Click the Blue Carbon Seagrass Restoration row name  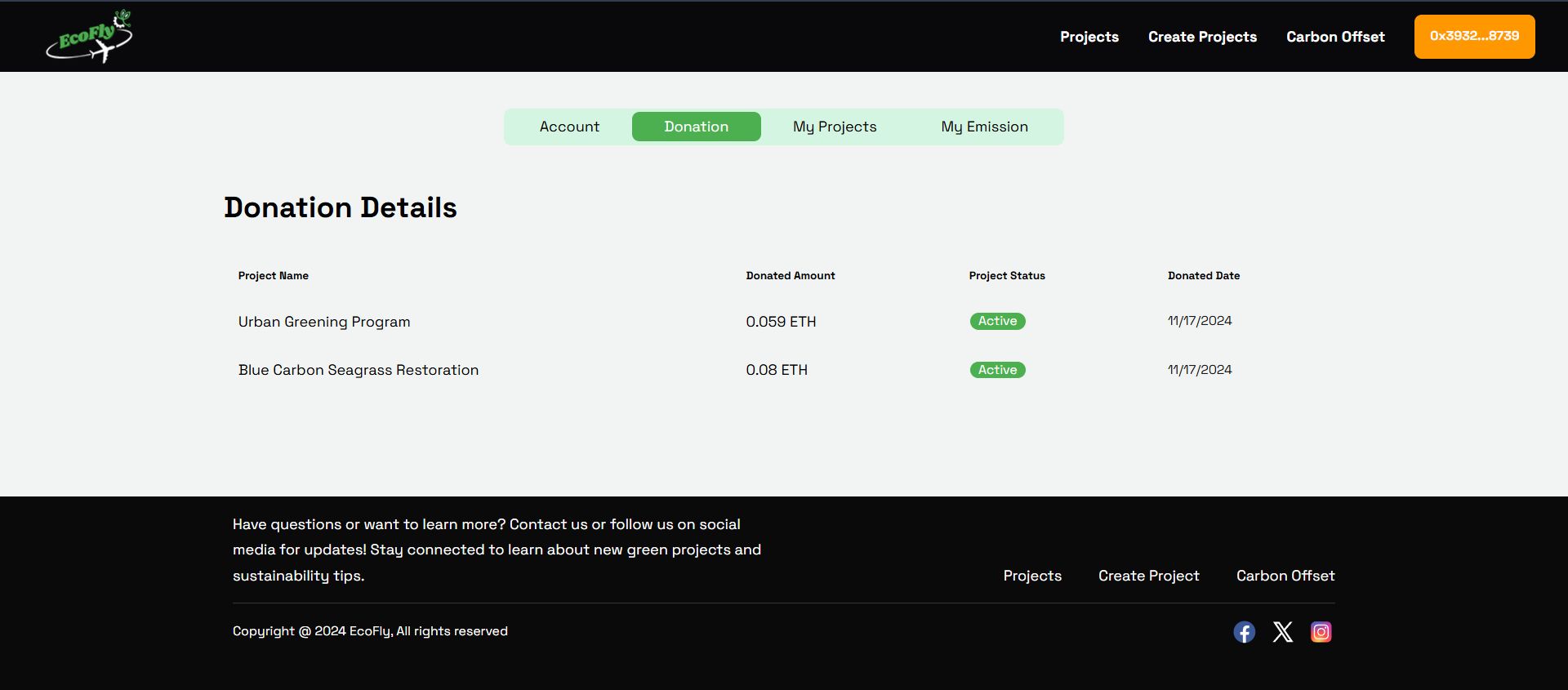point(359,370)
